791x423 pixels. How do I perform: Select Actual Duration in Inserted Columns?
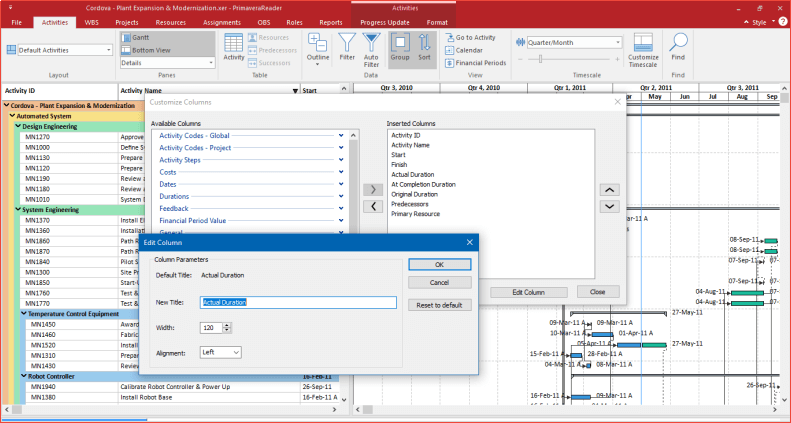[x=413, y=174]
